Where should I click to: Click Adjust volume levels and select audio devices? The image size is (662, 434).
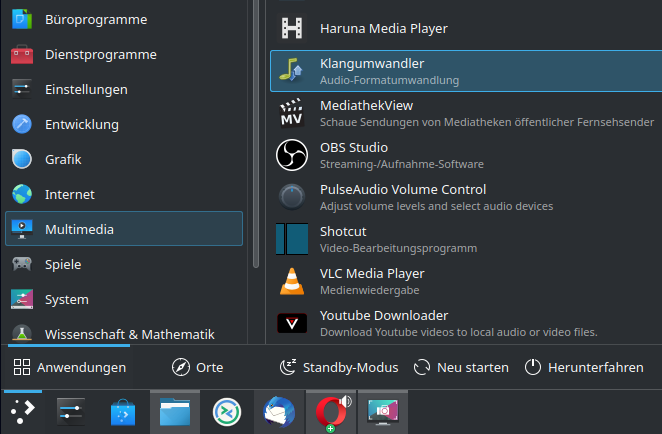click(437, 206)
